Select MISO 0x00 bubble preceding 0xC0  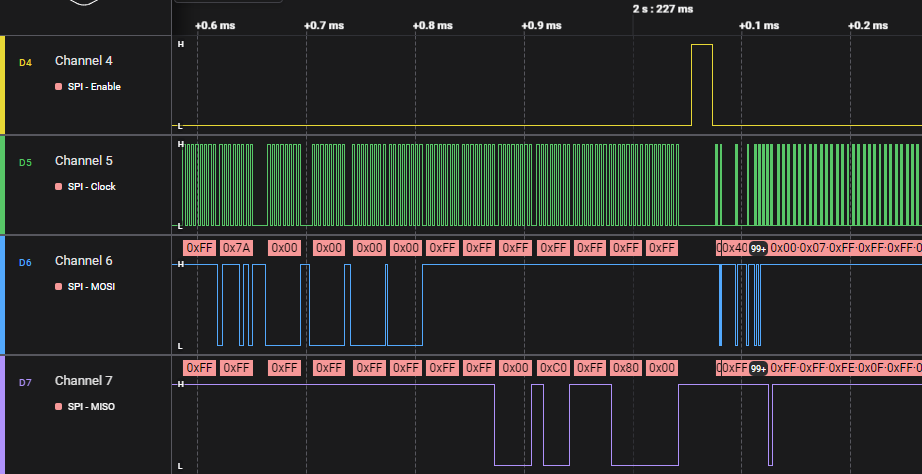click(x=516, y=368)
